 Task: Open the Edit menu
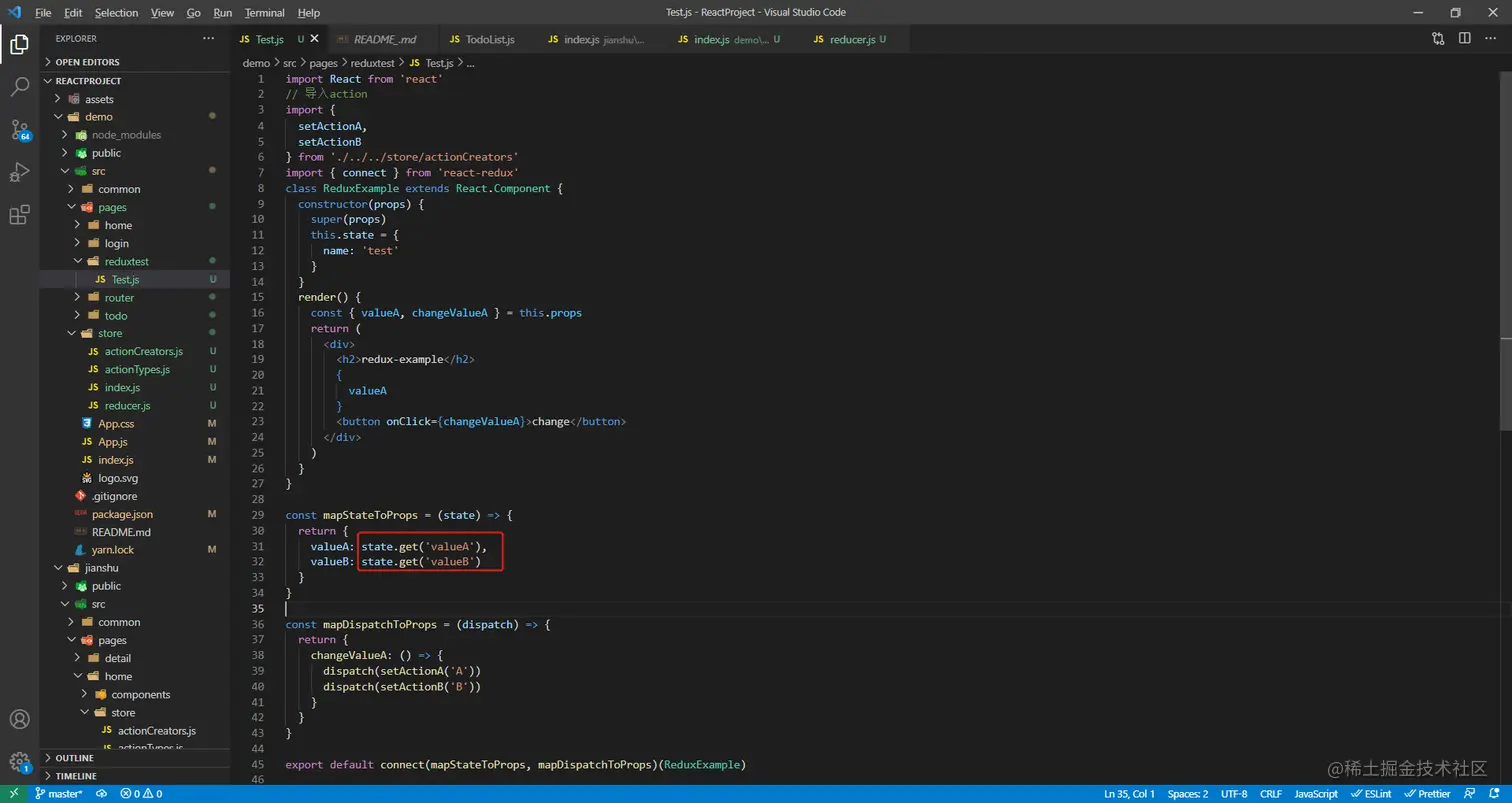coord(73,13)
